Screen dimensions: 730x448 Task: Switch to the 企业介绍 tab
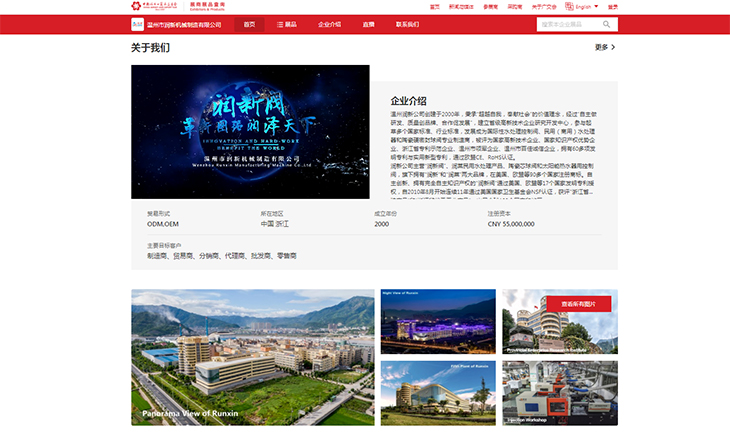coord(329,24)
